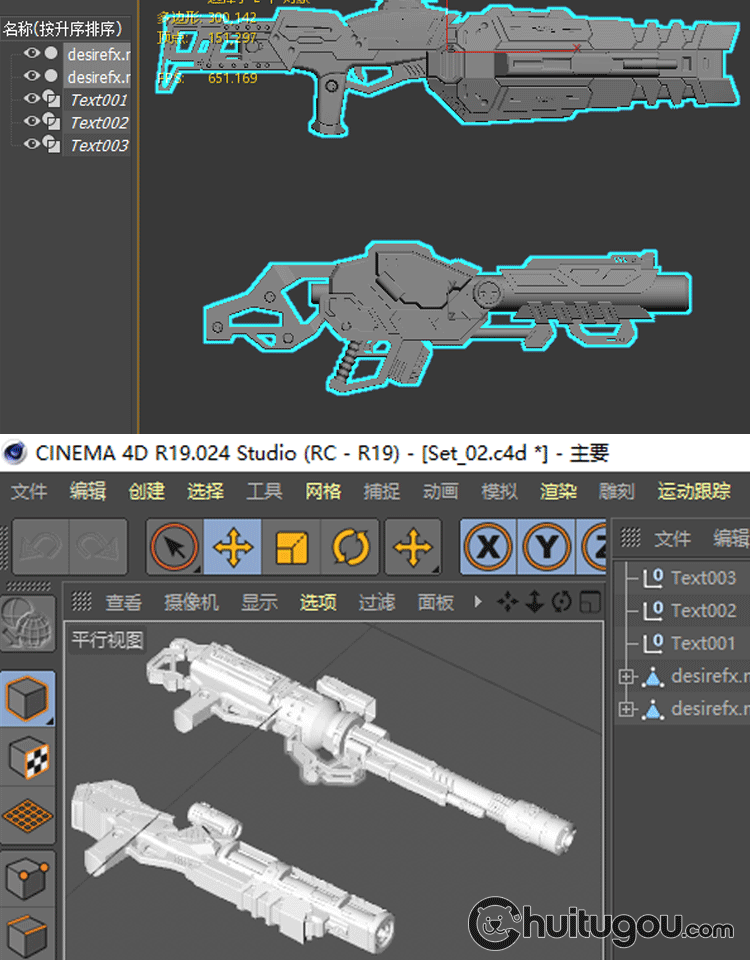The height and width of the screenshot is (960, 750).
Task: Click the Undo arrow button
Action: point(39,548)
